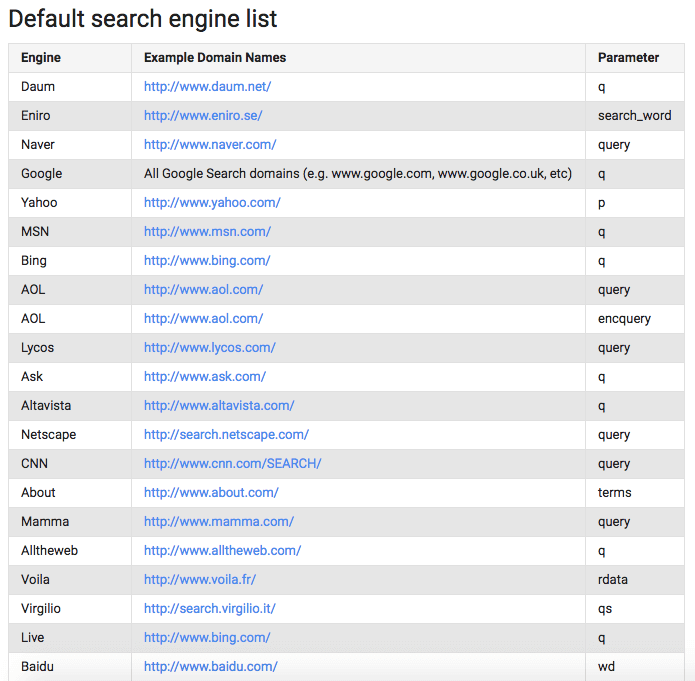Open the mamma.com link
The width and height of the screenshot is (695, 681).
[x=219, y=521]
